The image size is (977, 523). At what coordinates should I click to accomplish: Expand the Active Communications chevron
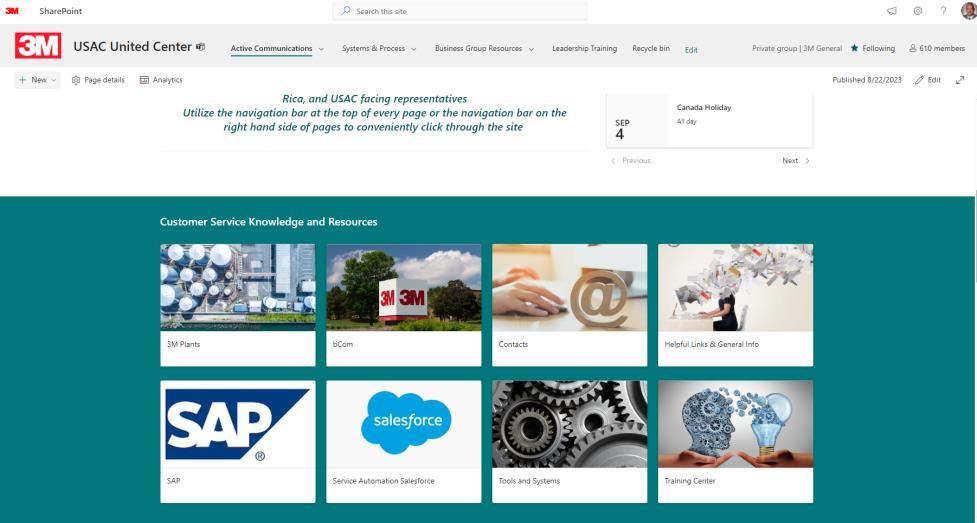pos(322,49)
